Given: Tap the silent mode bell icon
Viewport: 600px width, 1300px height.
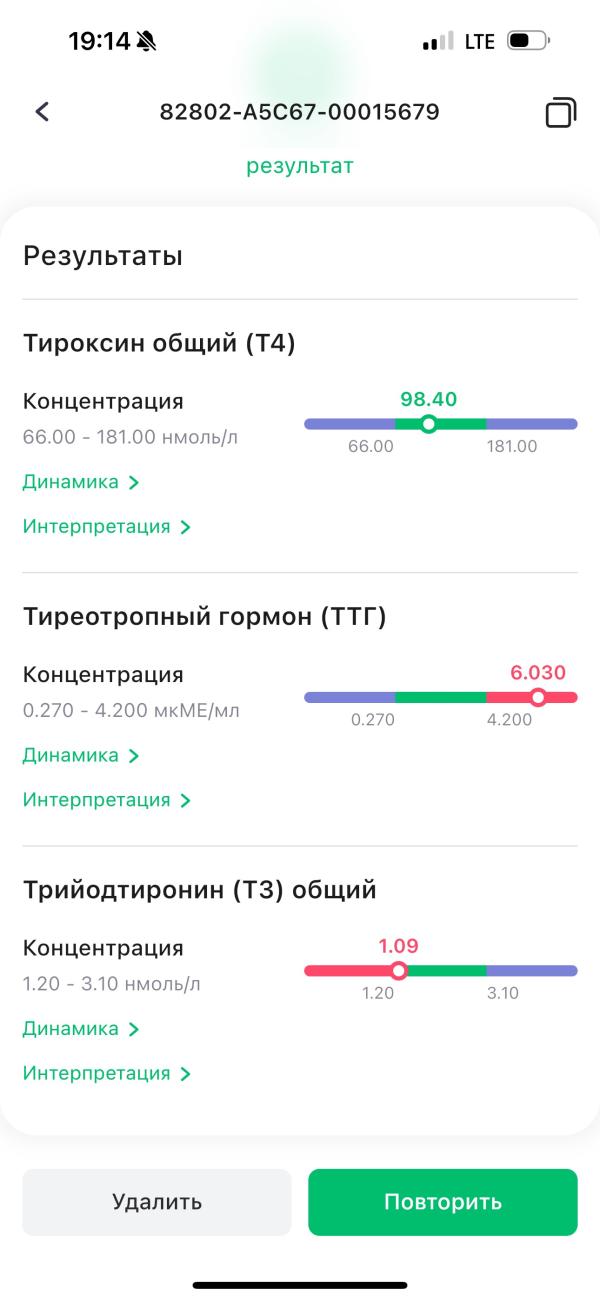Looking at the screenshot, I should (x=147, y=41).
